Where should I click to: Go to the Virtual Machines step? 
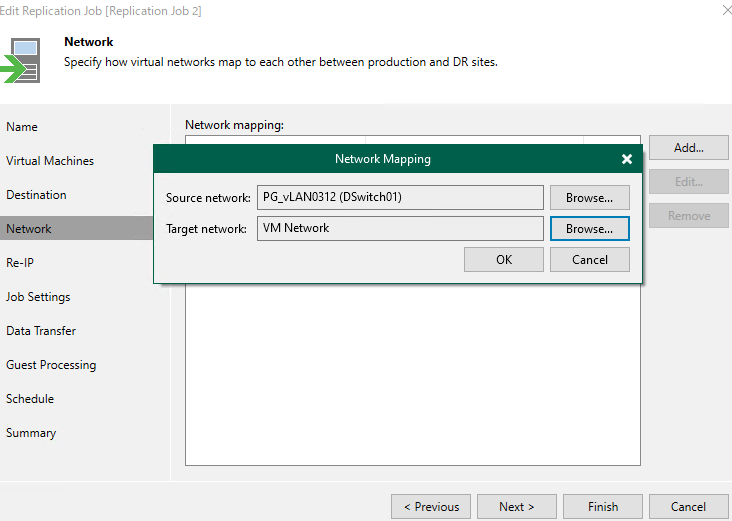pos(50,161)
